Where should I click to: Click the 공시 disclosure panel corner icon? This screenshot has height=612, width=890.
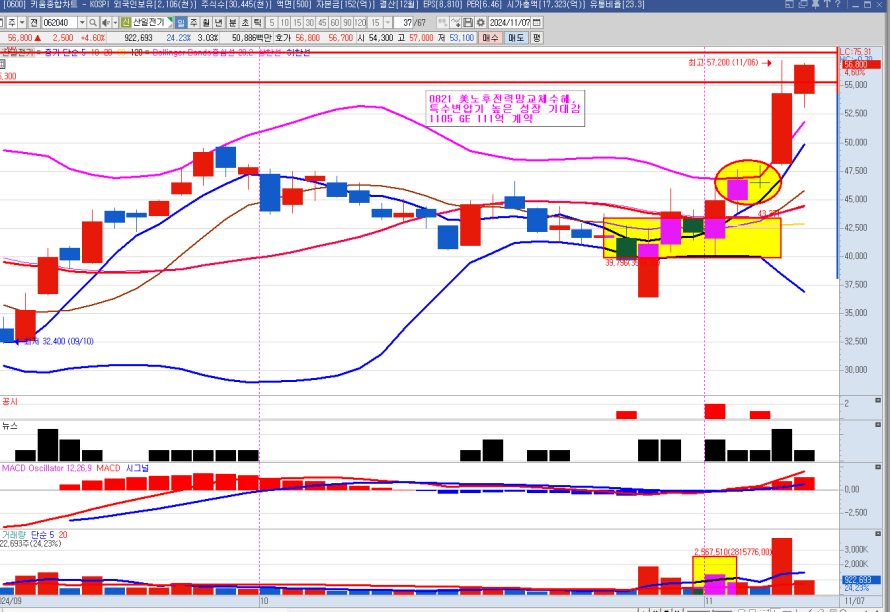(878, 401)
